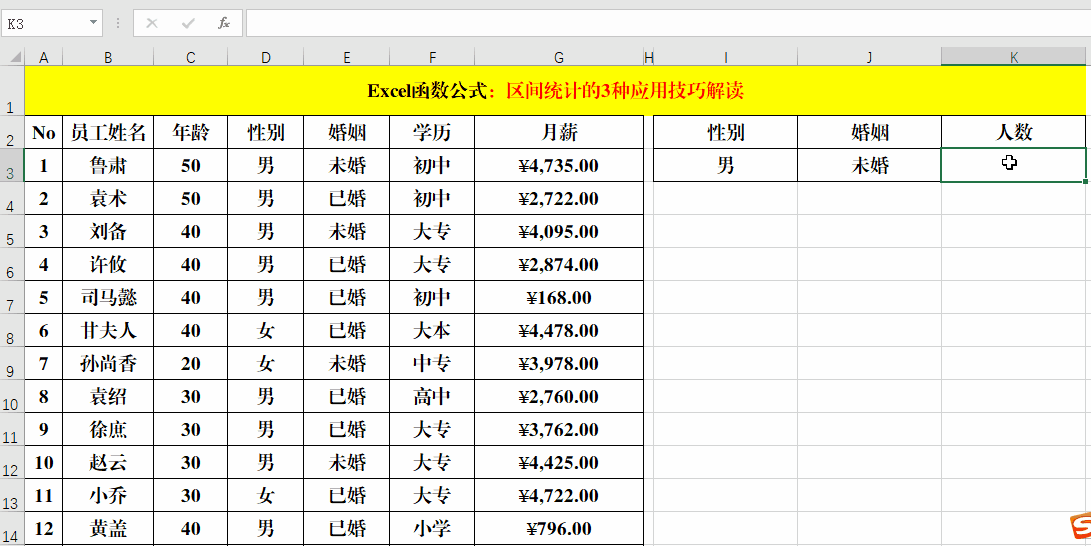Click the Name Box showing K3
Viewport: 1091px width, 546px height.
46,23
